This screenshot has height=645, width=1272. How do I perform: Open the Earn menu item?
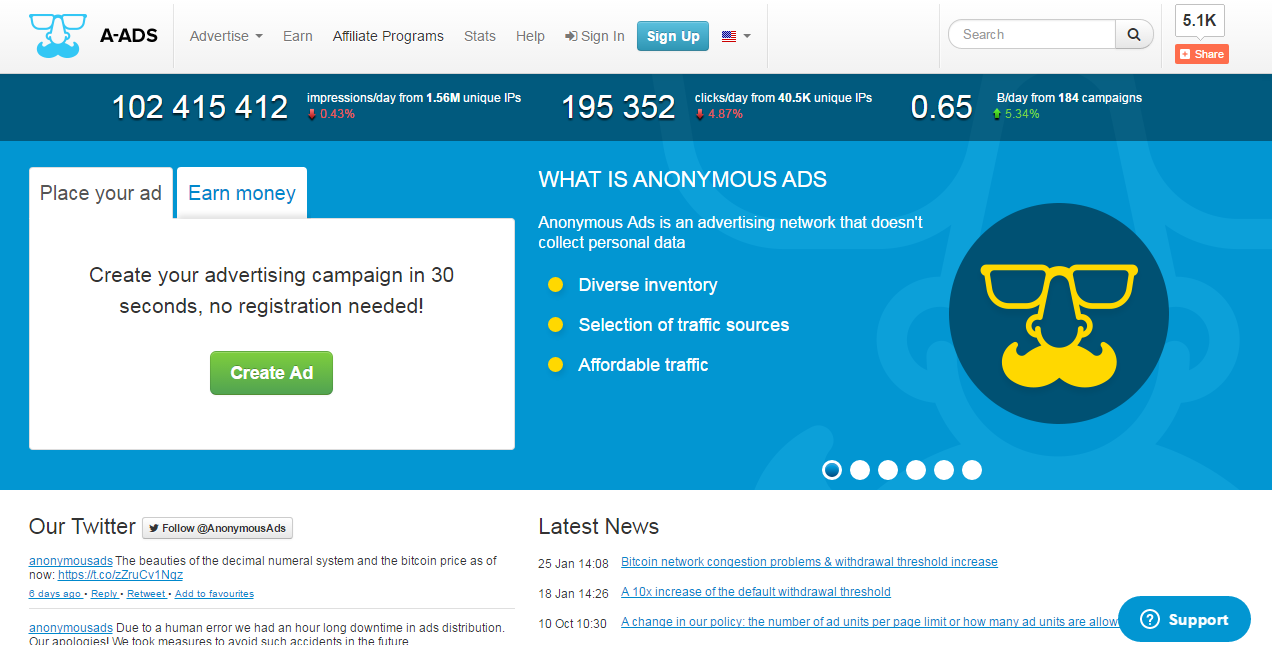click(298, 36)
